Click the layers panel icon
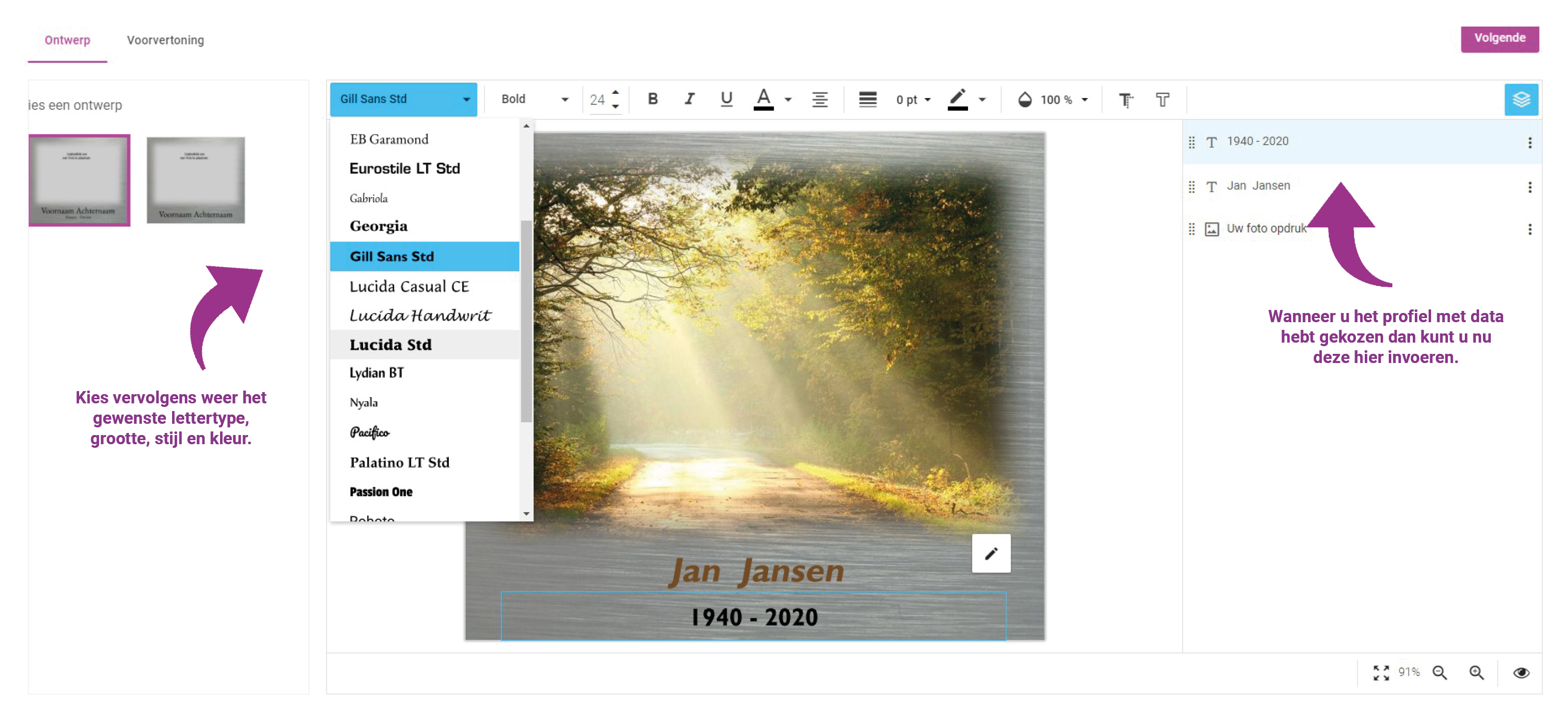 pyautogui.click(x=1521, y=99)
